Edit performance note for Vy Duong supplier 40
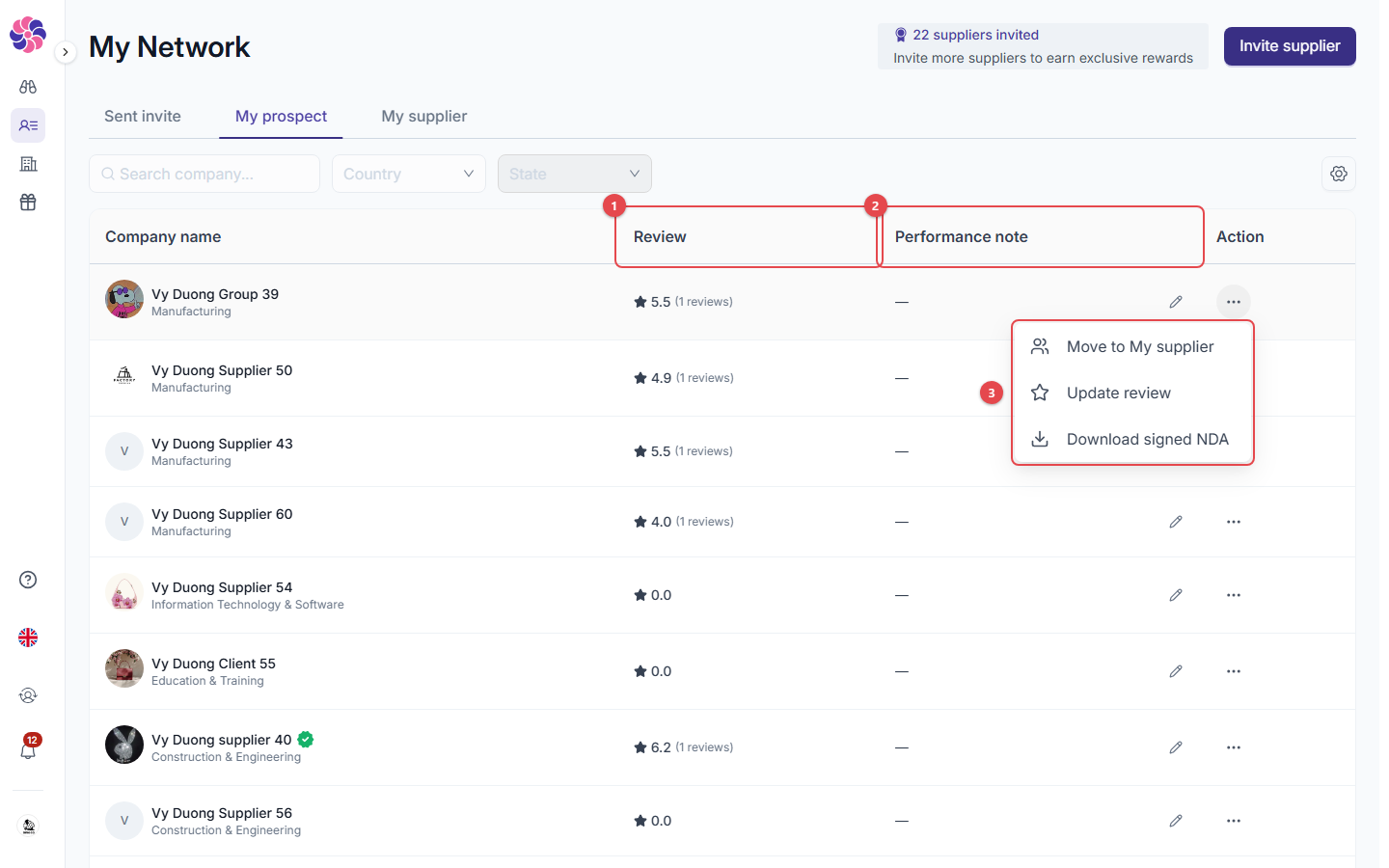Viewport: 1389px width, 868px height. tap(1176, 747)
